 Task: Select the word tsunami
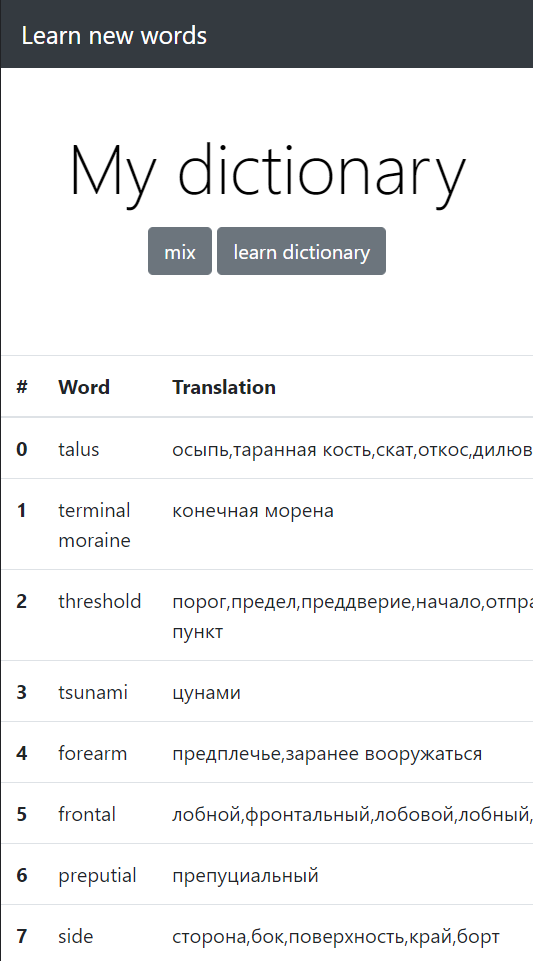tap(93, 693)
